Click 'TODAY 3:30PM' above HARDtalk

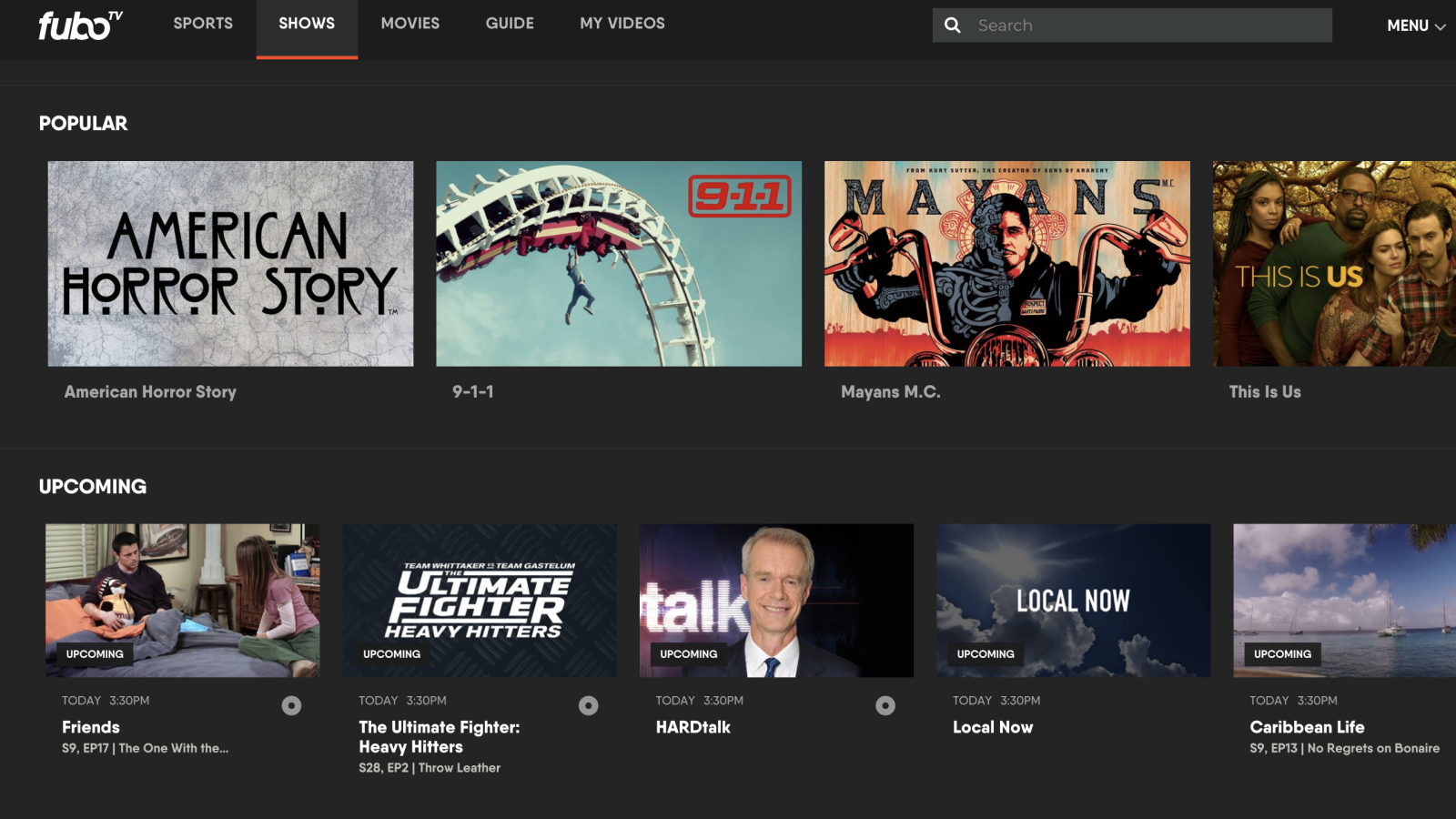(x=700, y=701)
